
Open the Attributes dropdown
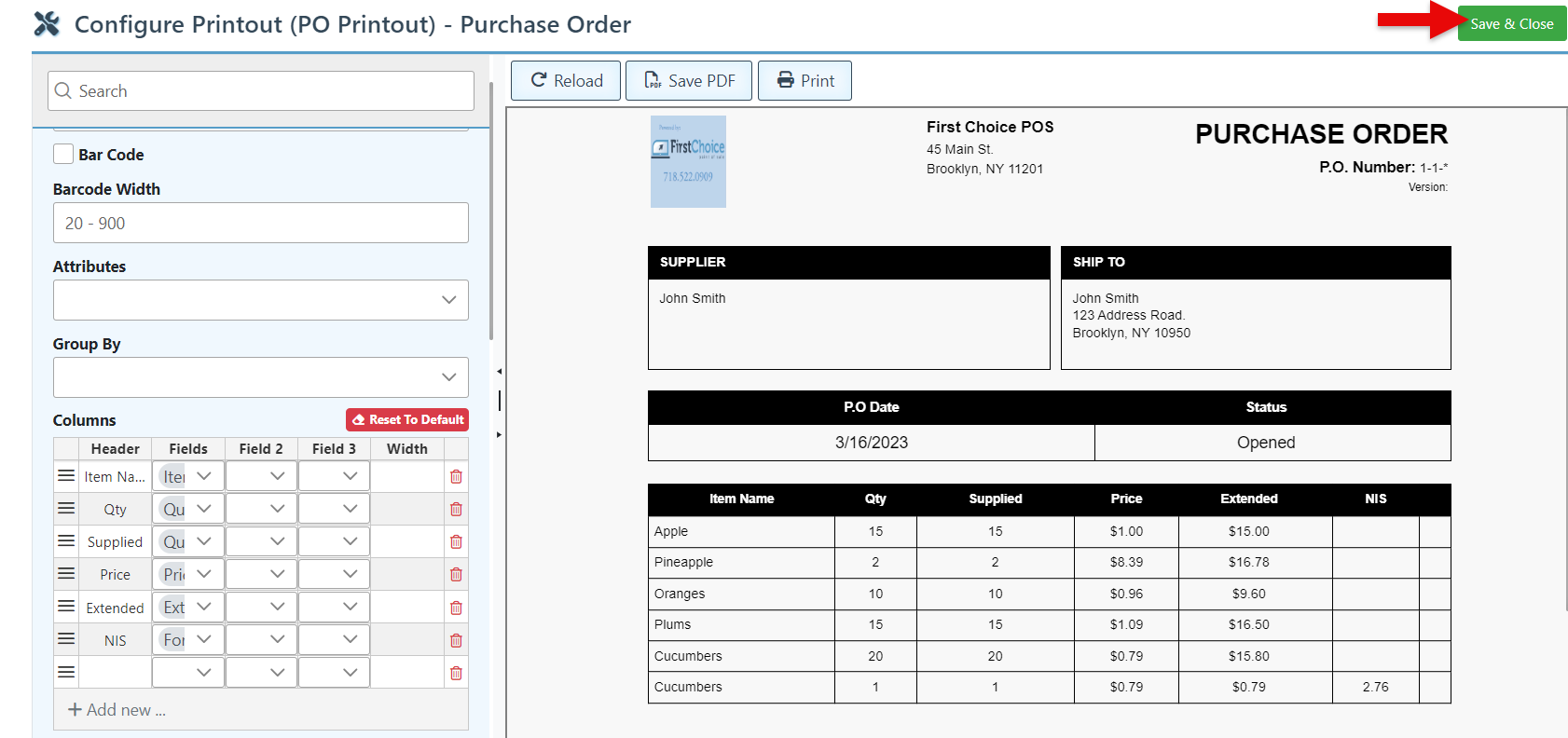(261, 300)
